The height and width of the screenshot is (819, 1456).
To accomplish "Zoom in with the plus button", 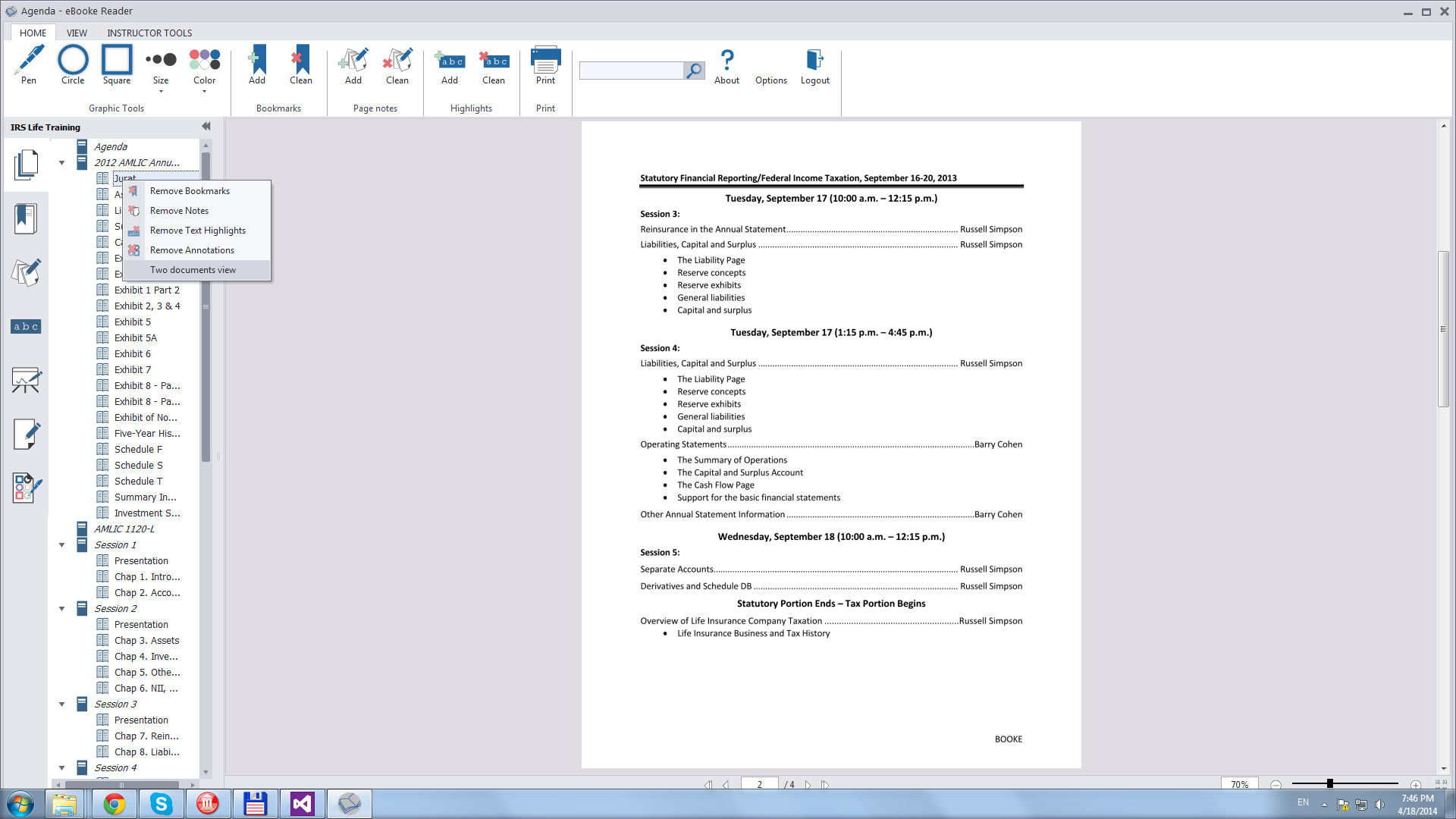I will tap(1416, 785).
